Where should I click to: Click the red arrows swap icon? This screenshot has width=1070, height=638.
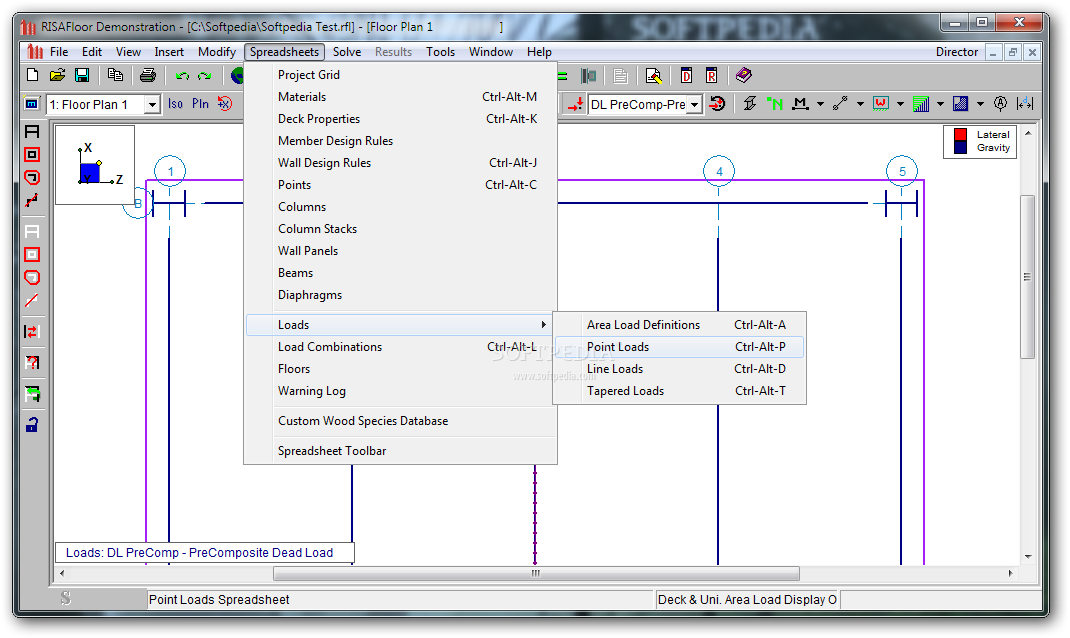point(32,332)
